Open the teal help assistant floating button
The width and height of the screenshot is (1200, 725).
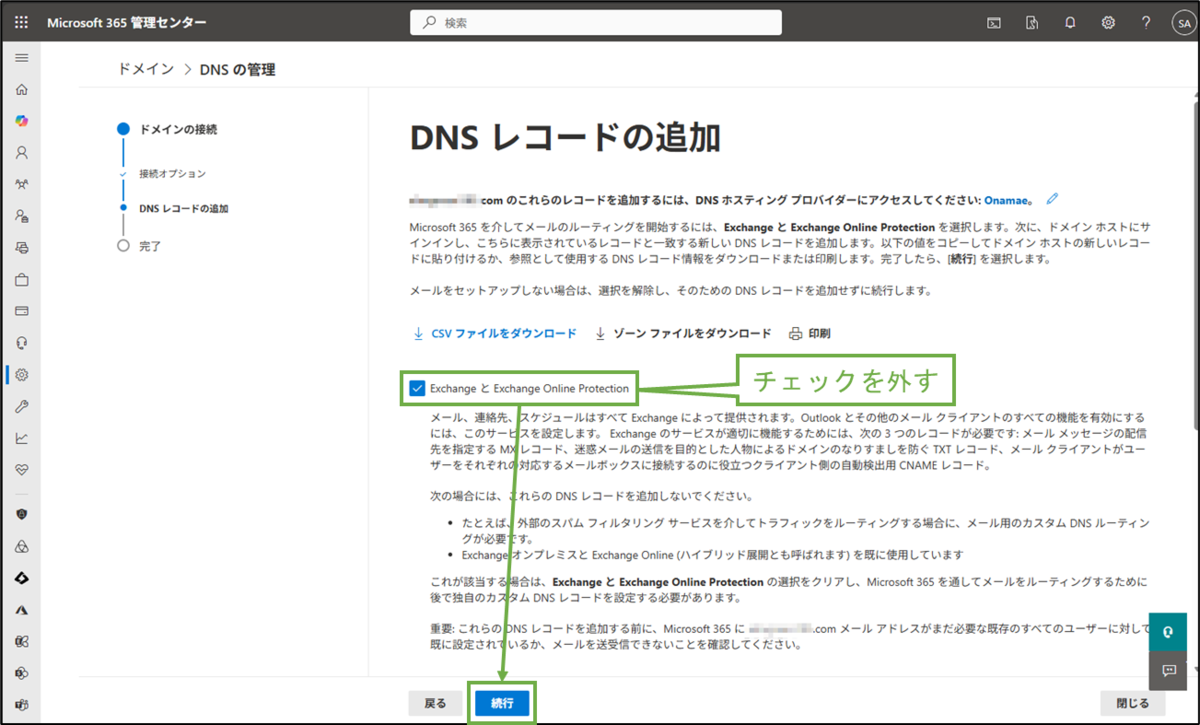pos(1168,631)
